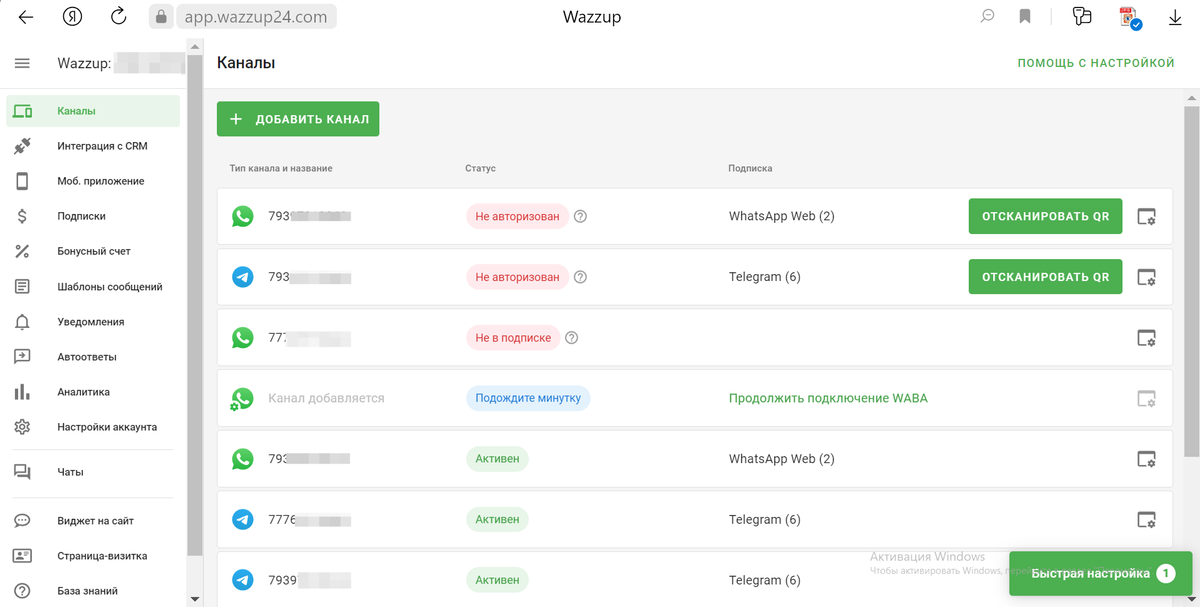The height and width of the screenshot is (607, 1200).
Task: Open settings of the unauthorized Telegram channel
Action: (1147, 277)
